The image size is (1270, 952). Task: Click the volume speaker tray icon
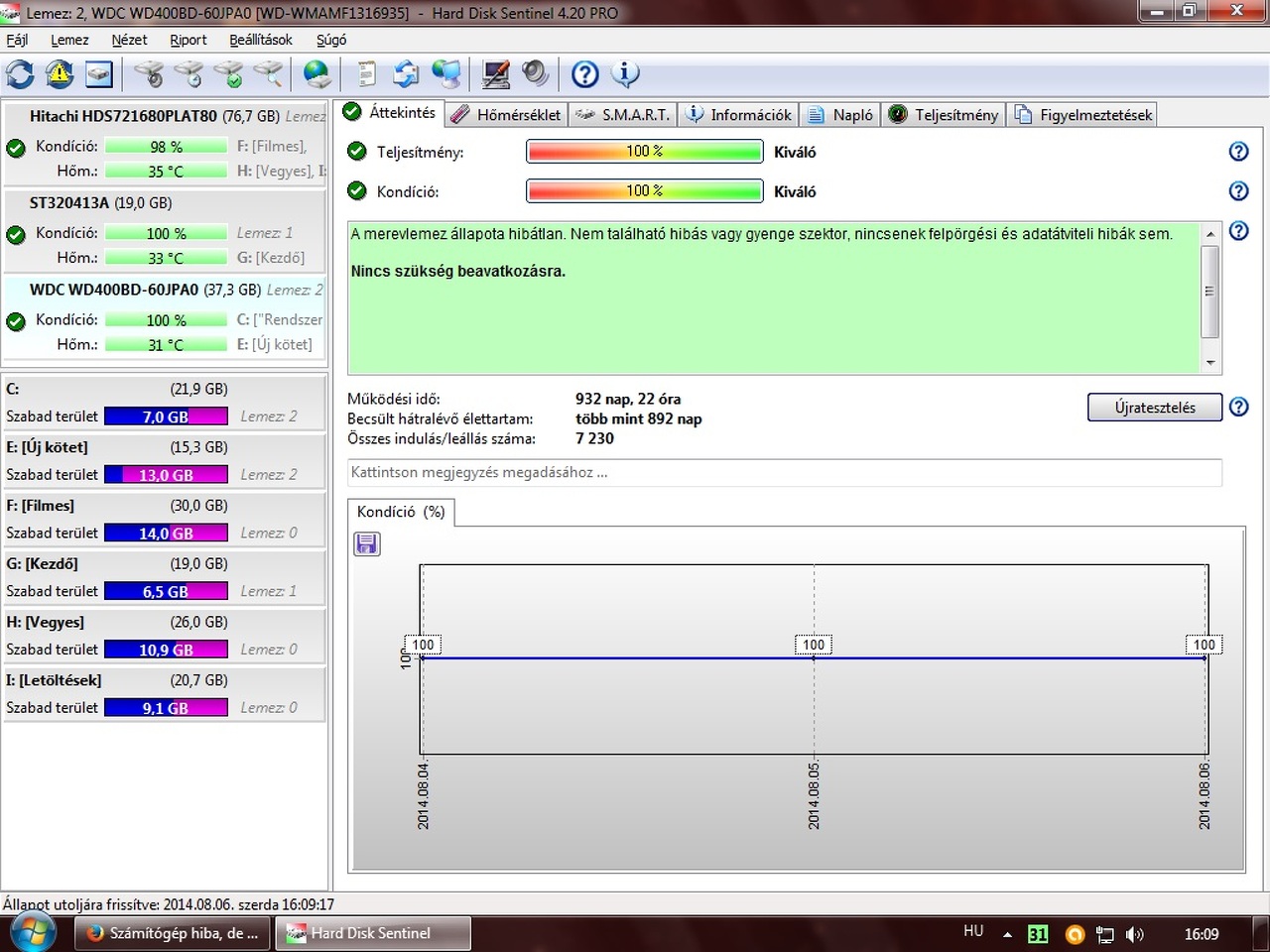1135,934
